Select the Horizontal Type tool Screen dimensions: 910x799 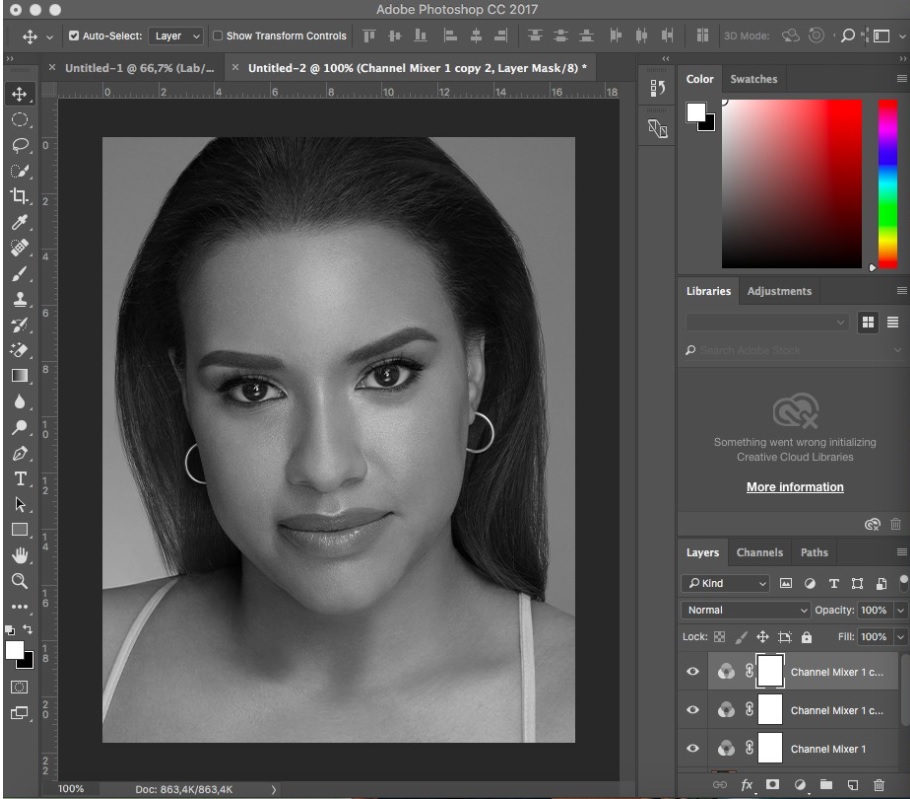pos(19,478)
